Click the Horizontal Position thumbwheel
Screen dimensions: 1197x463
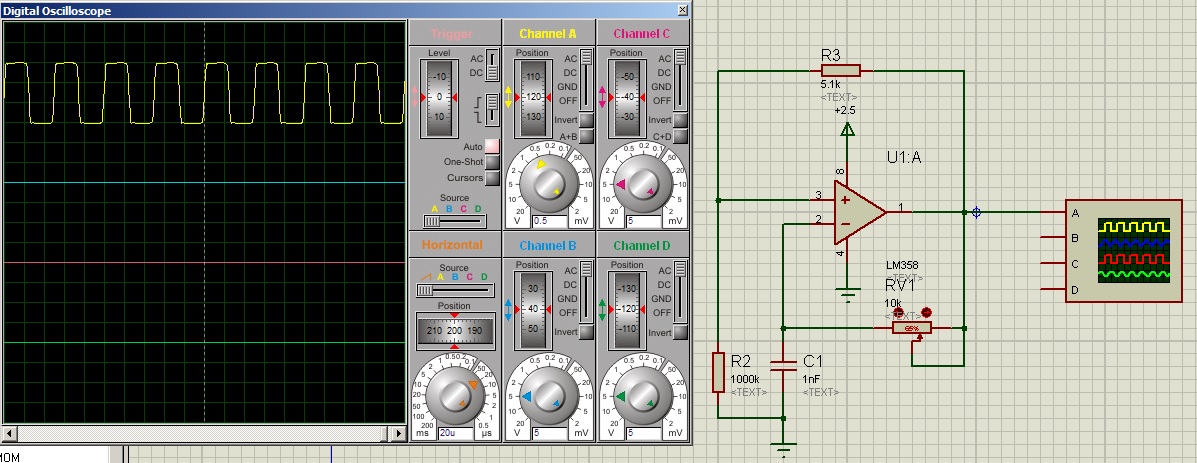pos(455,330)
